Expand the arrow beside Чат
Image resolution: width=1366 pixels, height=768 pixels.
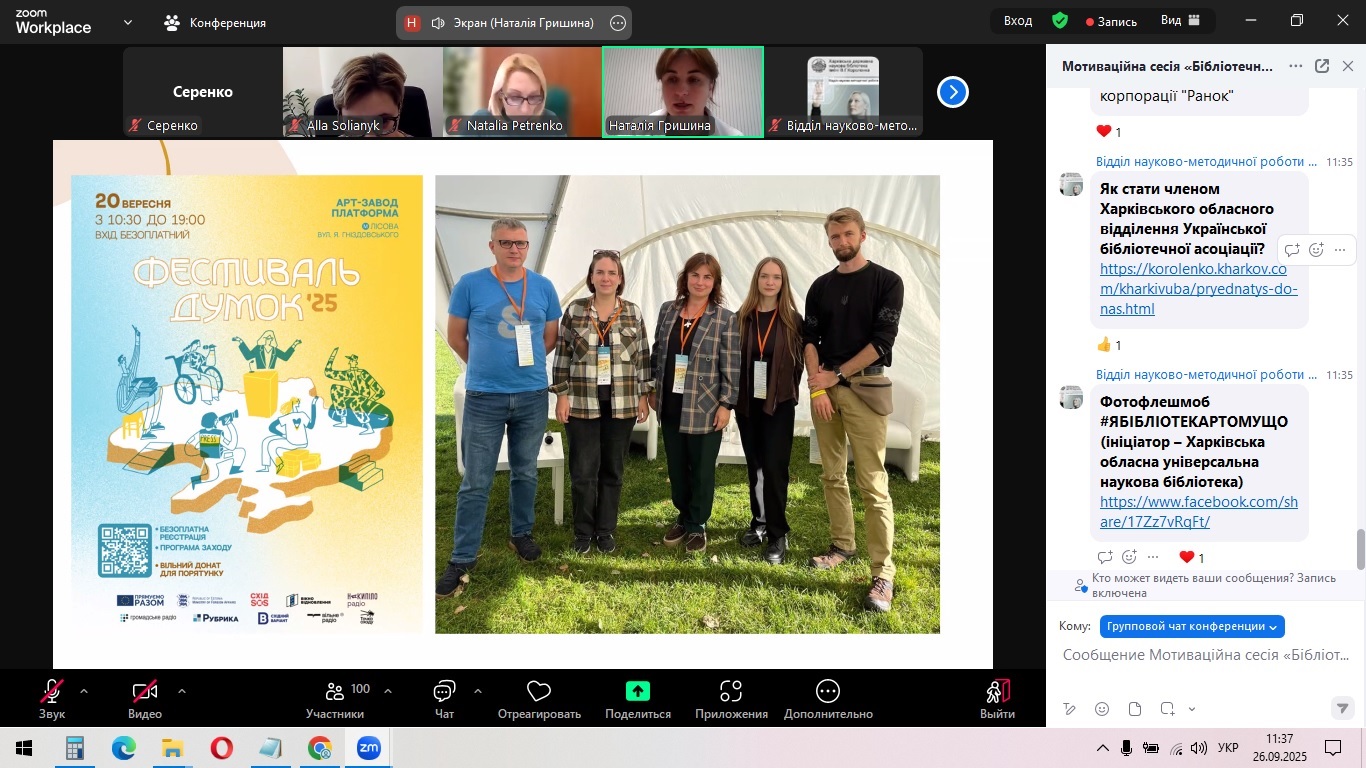pyautogui.click(x=477, y=690)
